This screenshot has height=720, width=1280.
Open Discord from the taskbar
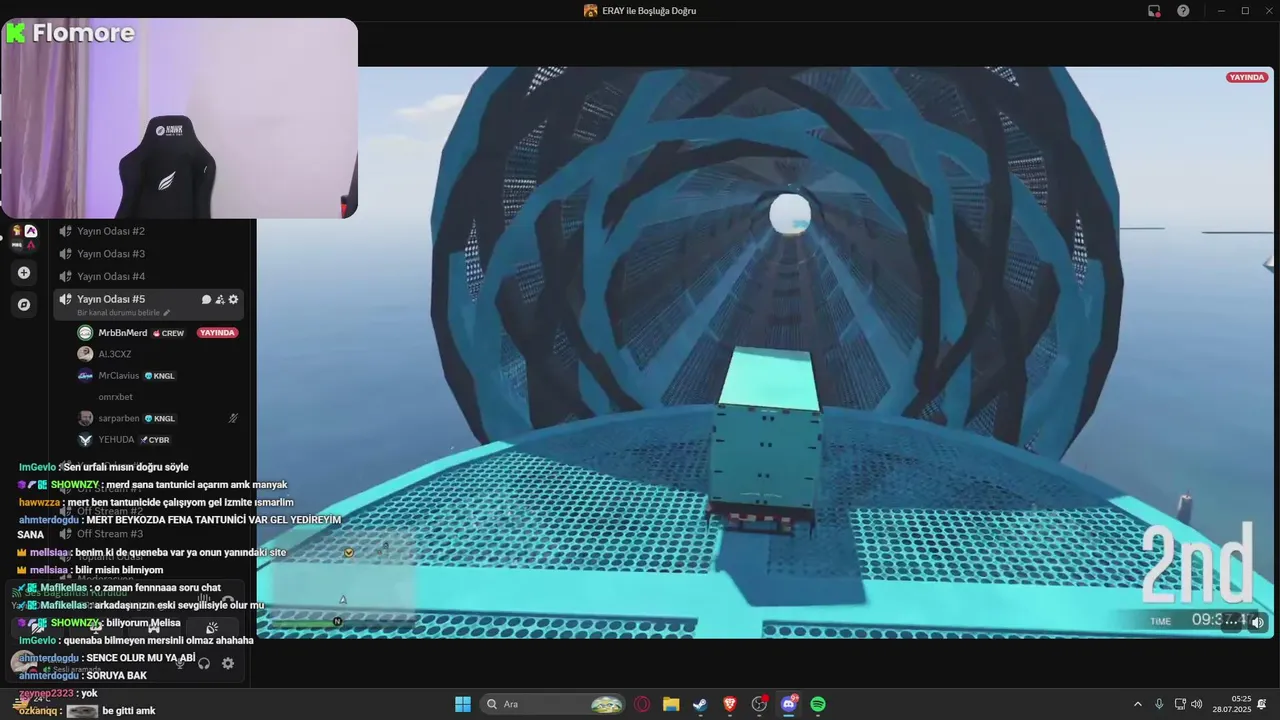[789, 704]
